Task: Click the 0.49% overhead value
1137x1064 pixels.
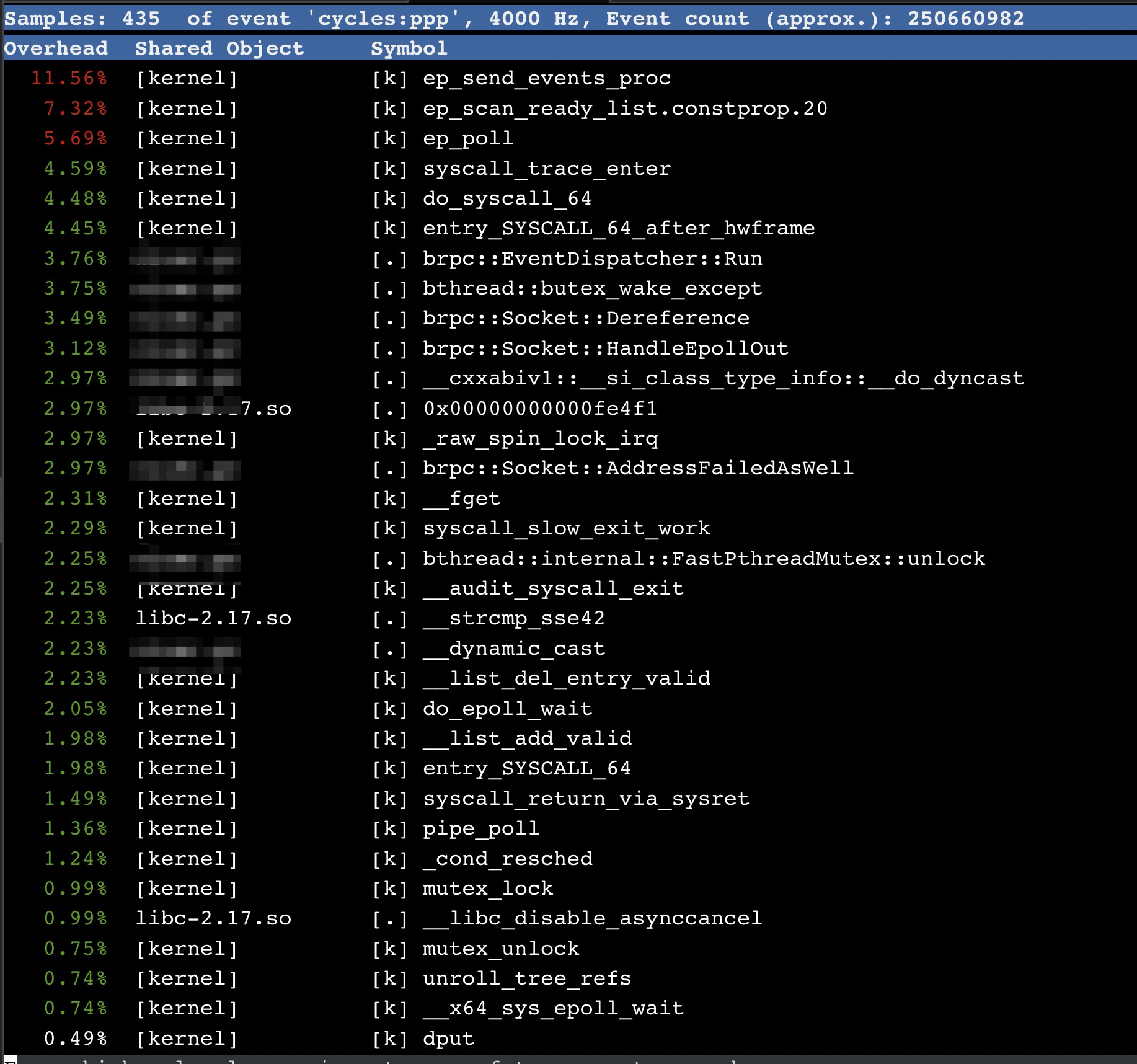Action: 76,1039
